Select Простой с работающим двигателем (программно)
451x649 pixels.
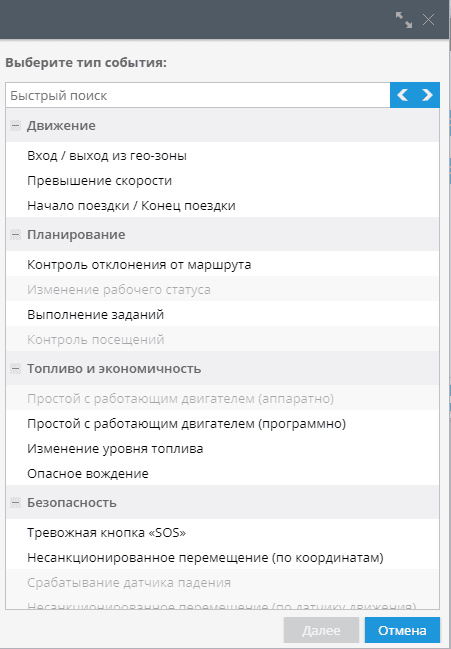222,424
